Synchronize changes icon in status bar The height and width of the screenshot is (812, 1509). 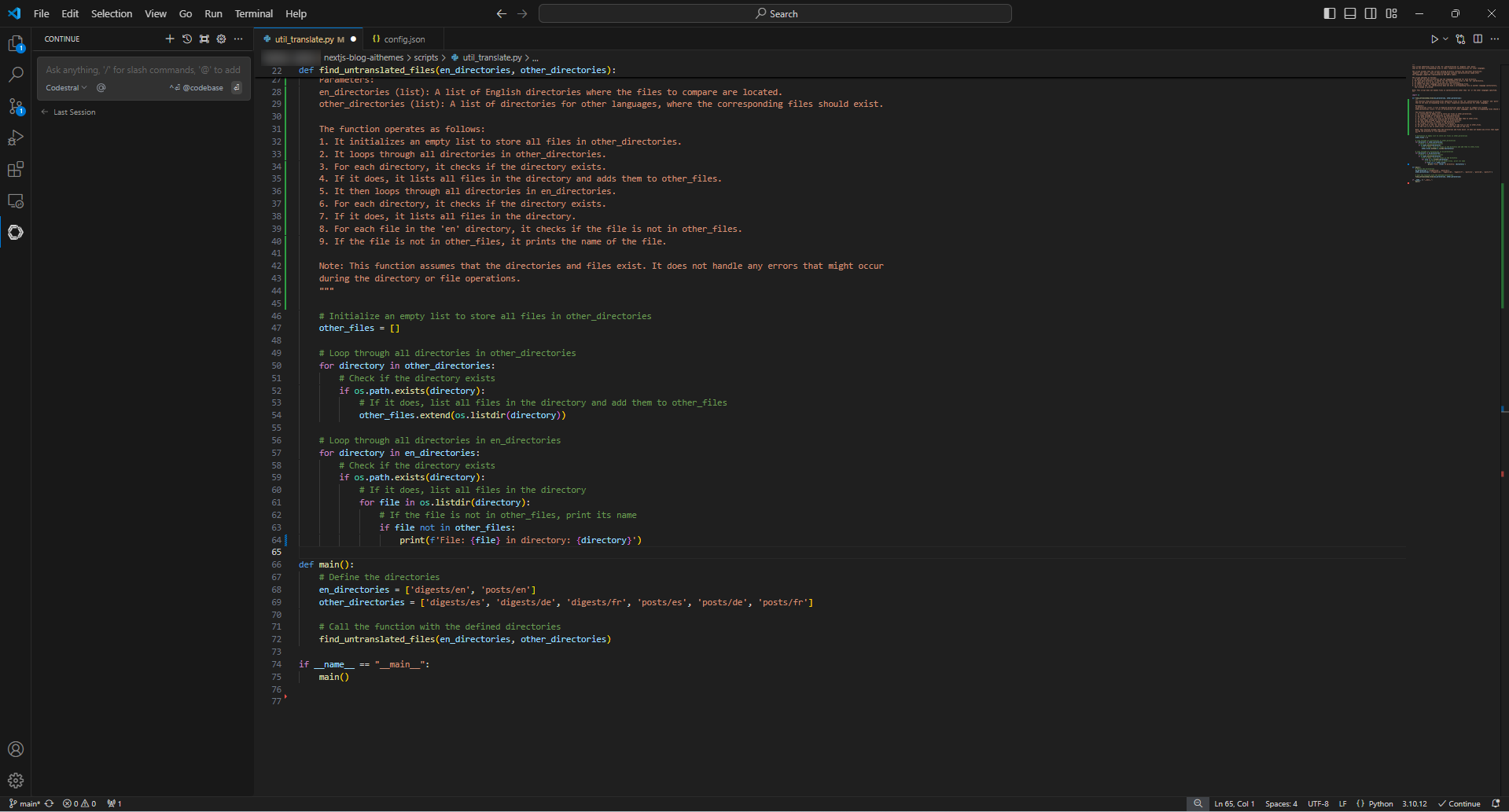pyautogui.click(x=50, y=803)
